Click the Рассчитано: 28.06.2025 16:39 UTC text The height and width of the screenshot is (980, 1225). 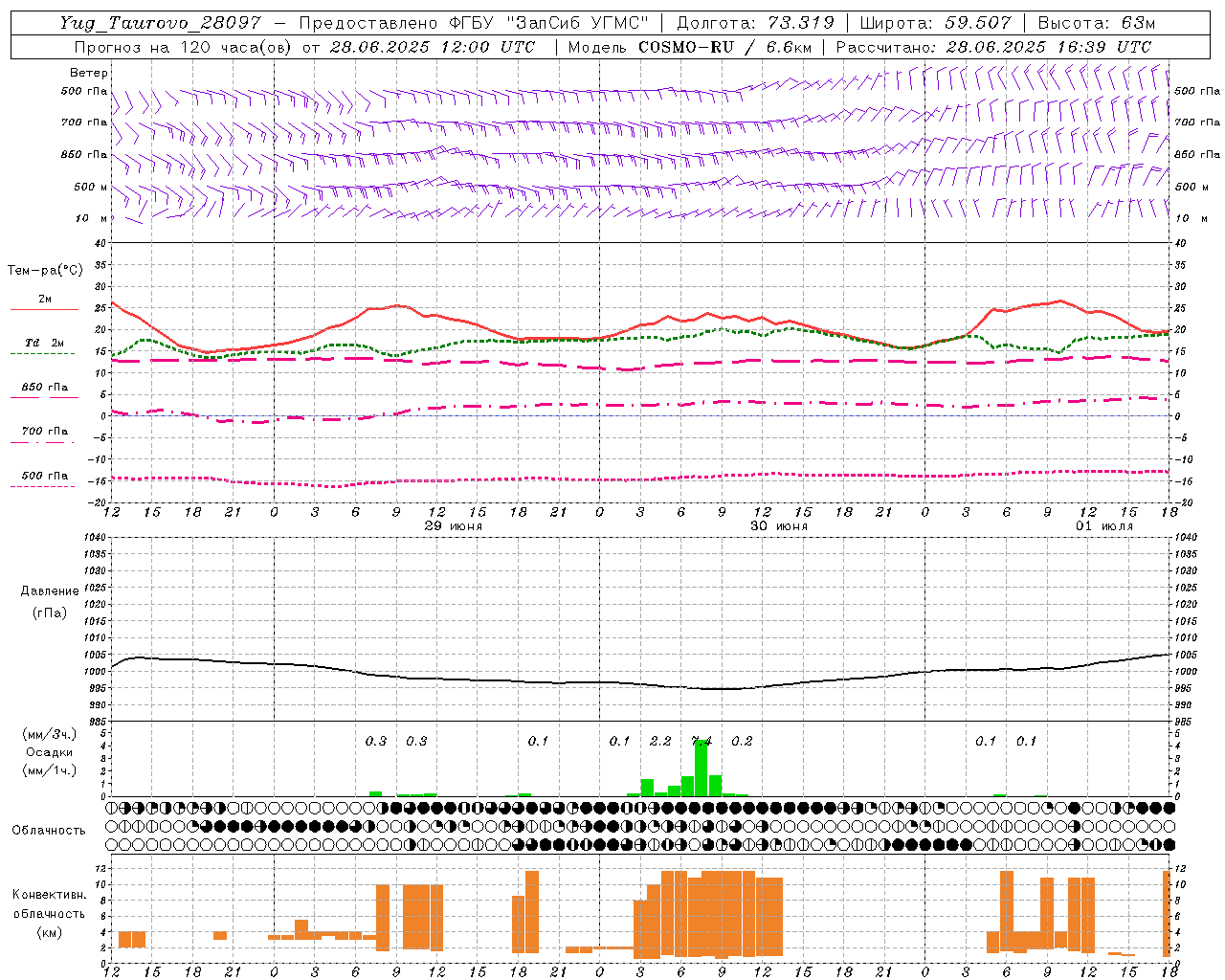993,47
